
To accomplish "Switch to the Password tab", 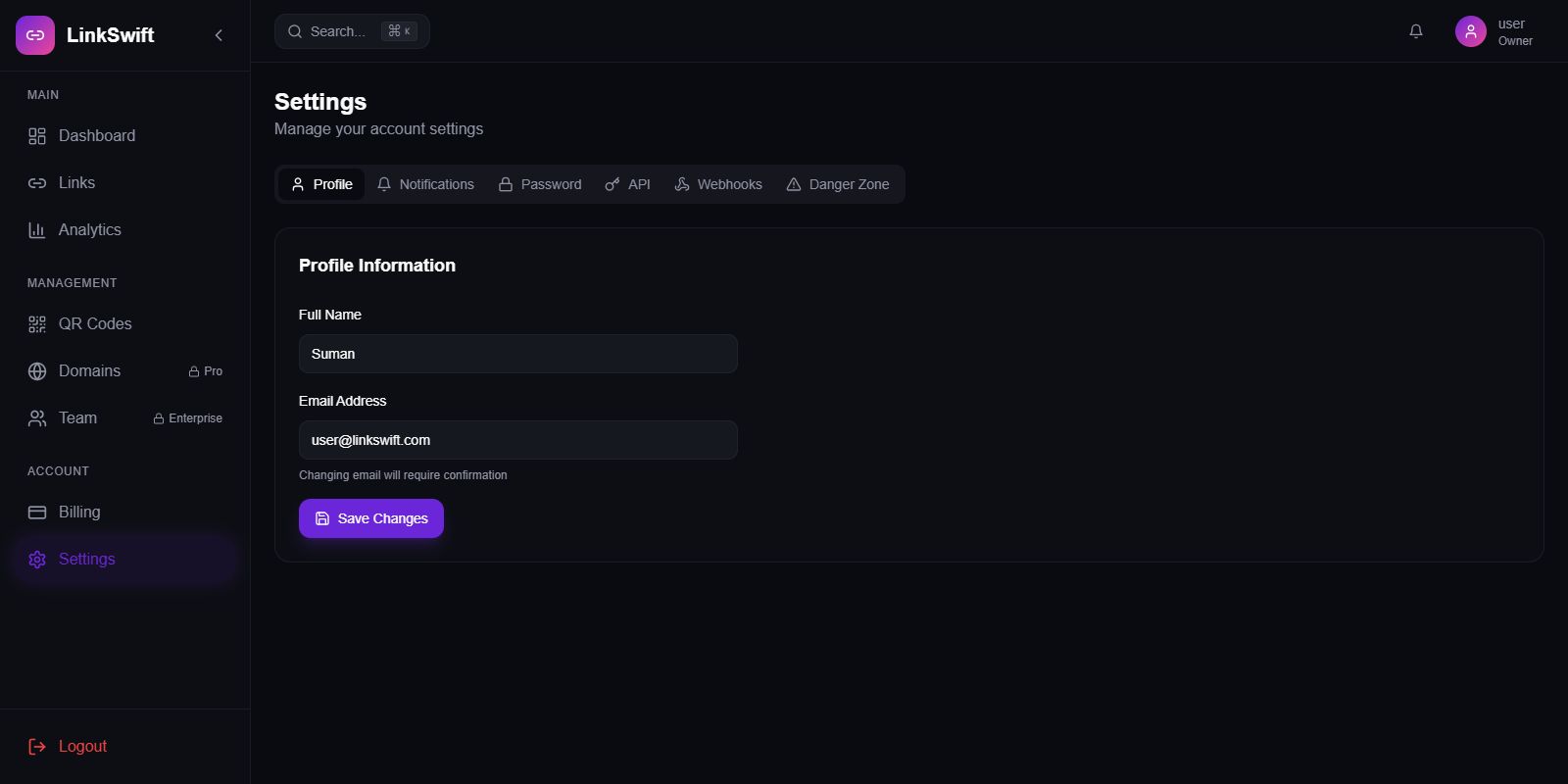I will click(540, 184).
